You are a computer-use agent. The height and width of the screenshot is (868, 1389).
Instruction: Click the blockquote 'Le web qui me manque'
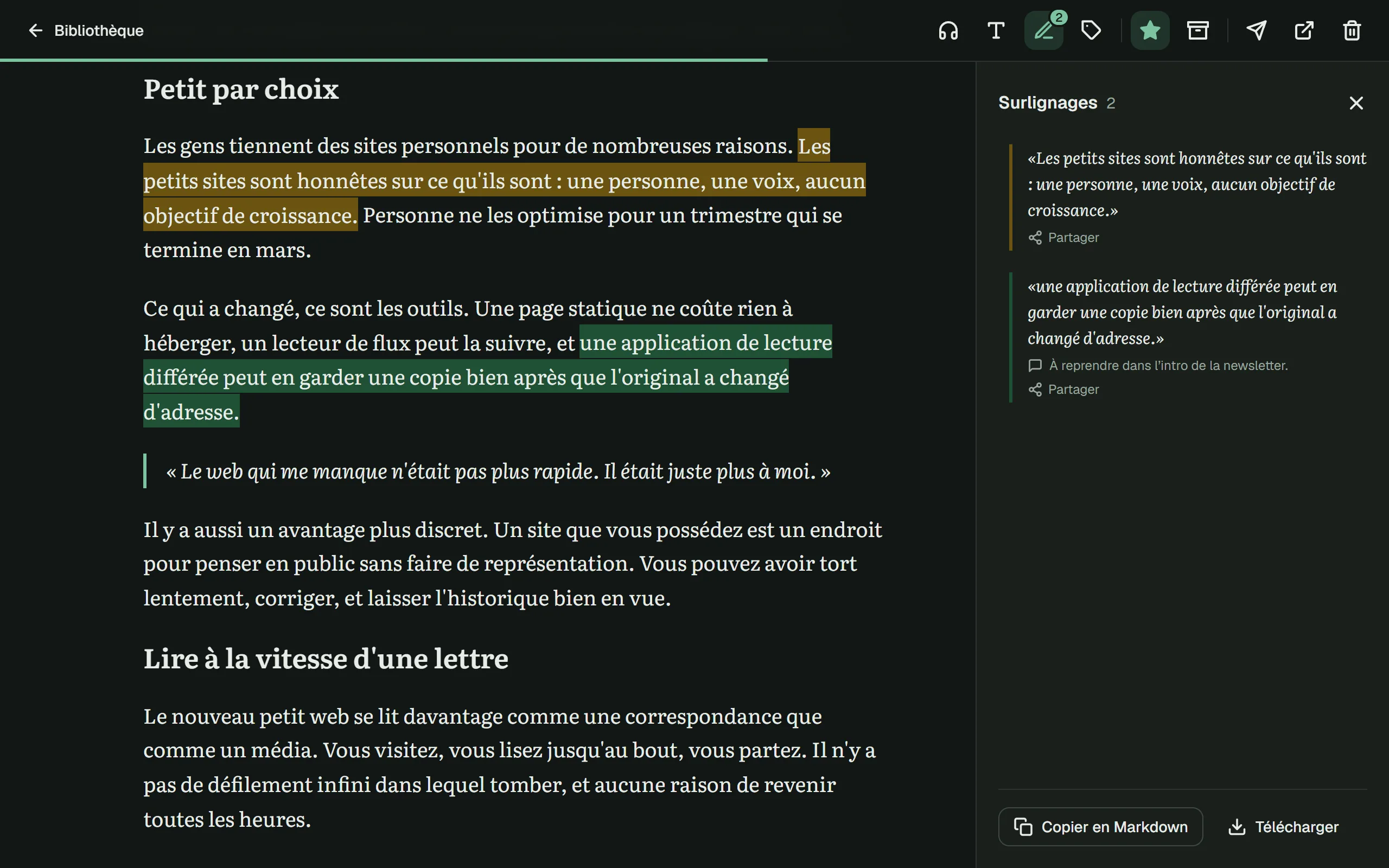click(x=498, y=471)
